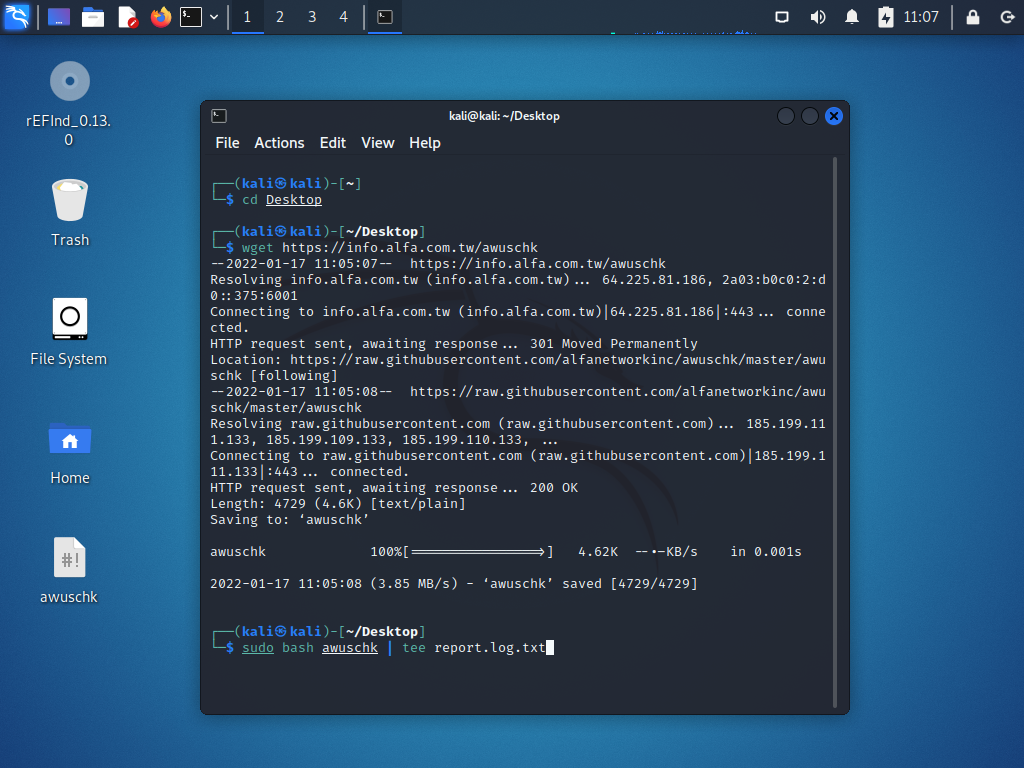Click the 'cd Desktop' command line

pyautogui.click(x=282, y=200)
